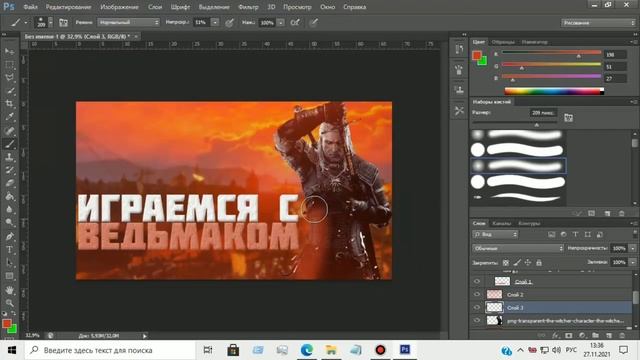The width and height of the screenshot is (640, 360).
Task: Select the Paint Bucket tool
Action: coord(9,197)
